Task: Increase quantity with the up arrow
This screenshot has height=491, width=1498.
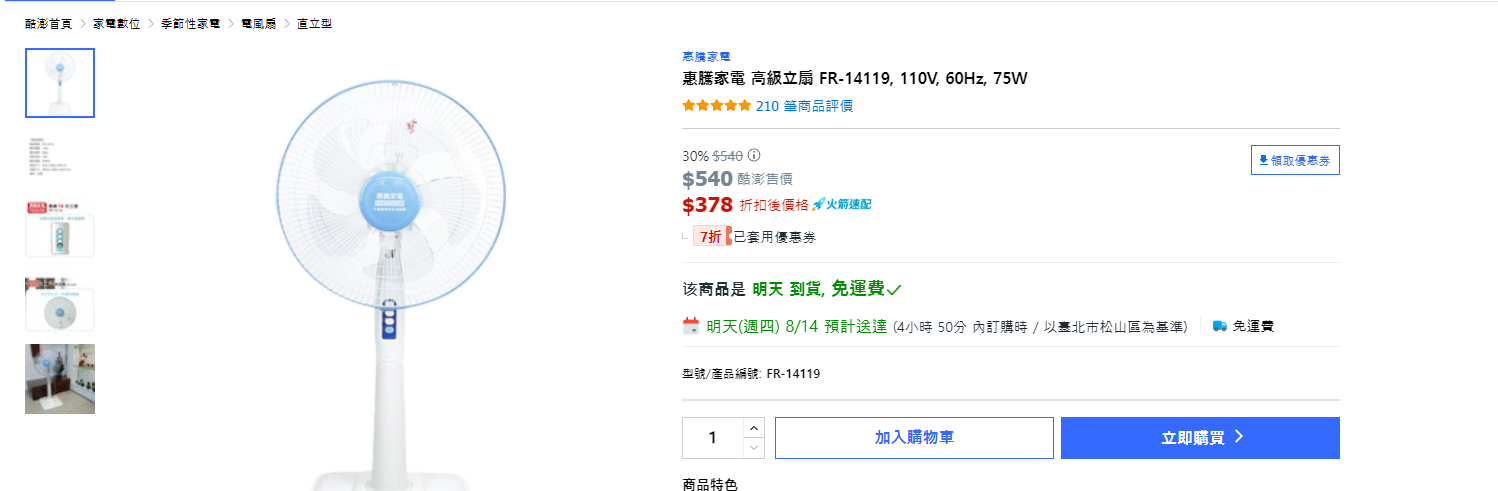Action: coord(754,427)
